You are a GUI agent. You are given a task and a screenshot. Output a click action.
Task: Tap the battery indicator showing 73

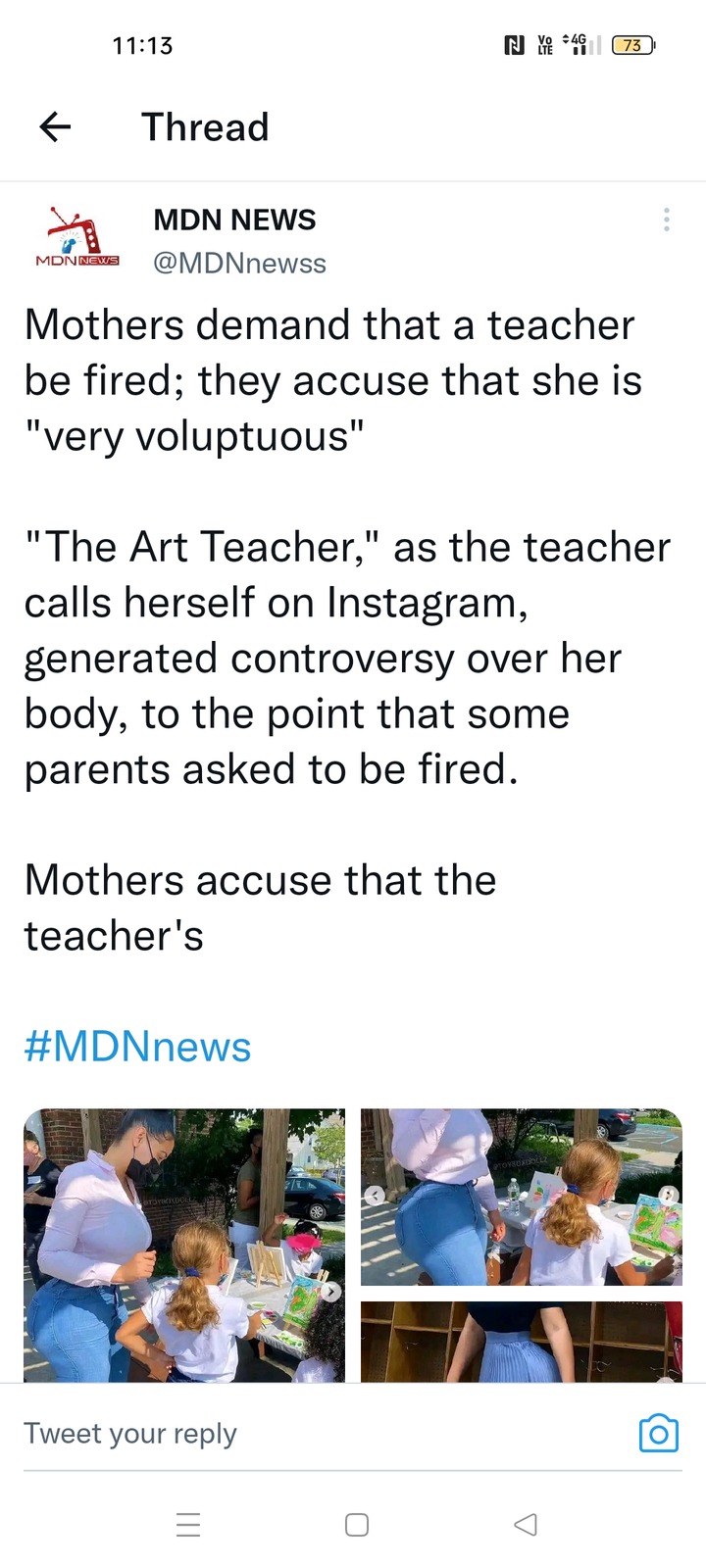pyautogui.click(x=632, y=45)
